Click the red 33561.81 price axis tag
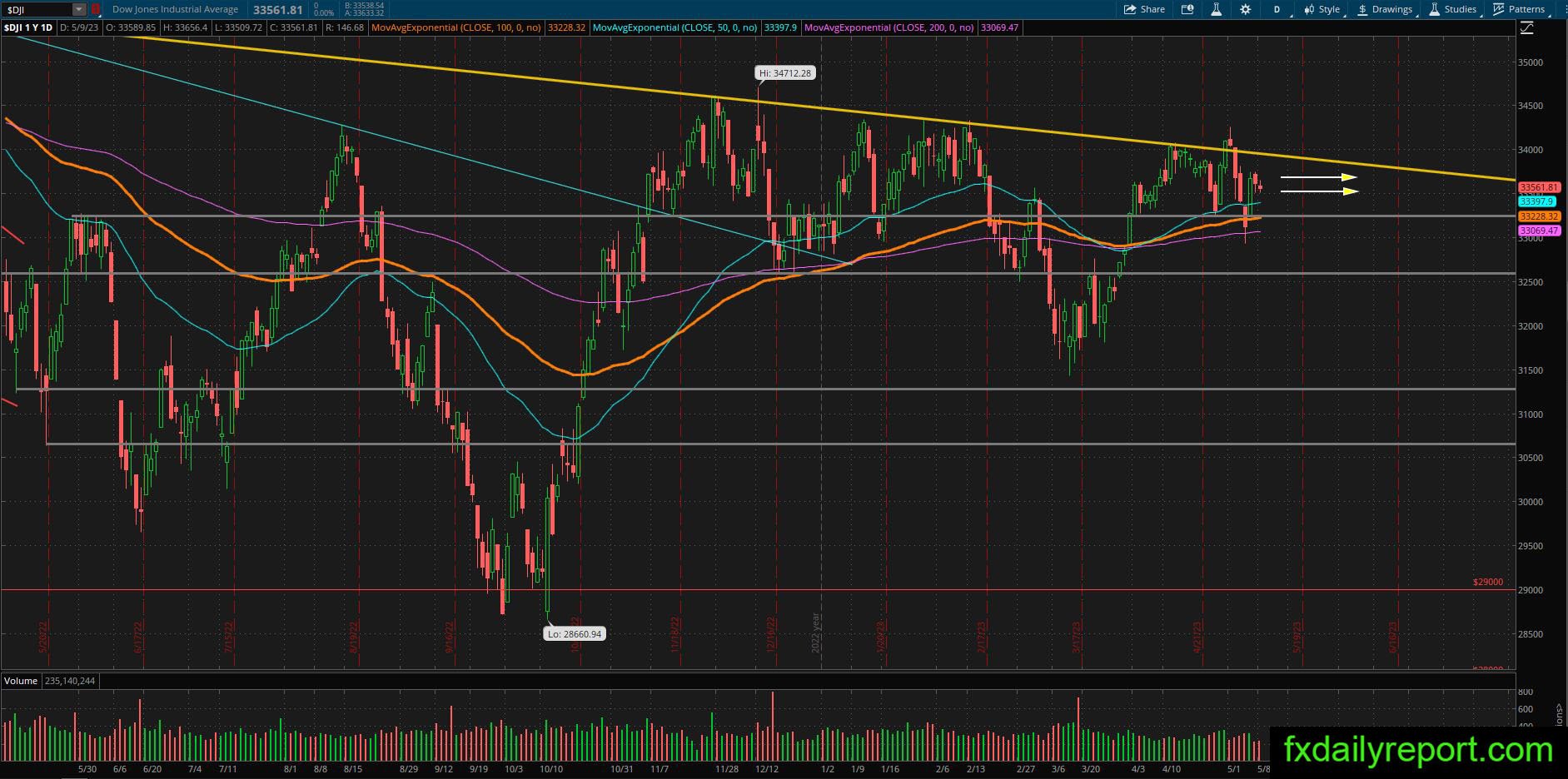 click(x=1539, y=188)
